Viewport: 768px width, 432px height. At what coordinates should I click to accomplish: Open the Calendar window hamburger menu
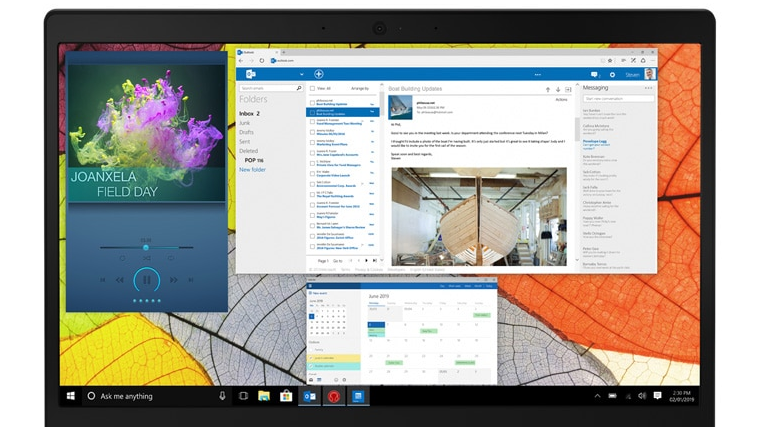[311, 287]
